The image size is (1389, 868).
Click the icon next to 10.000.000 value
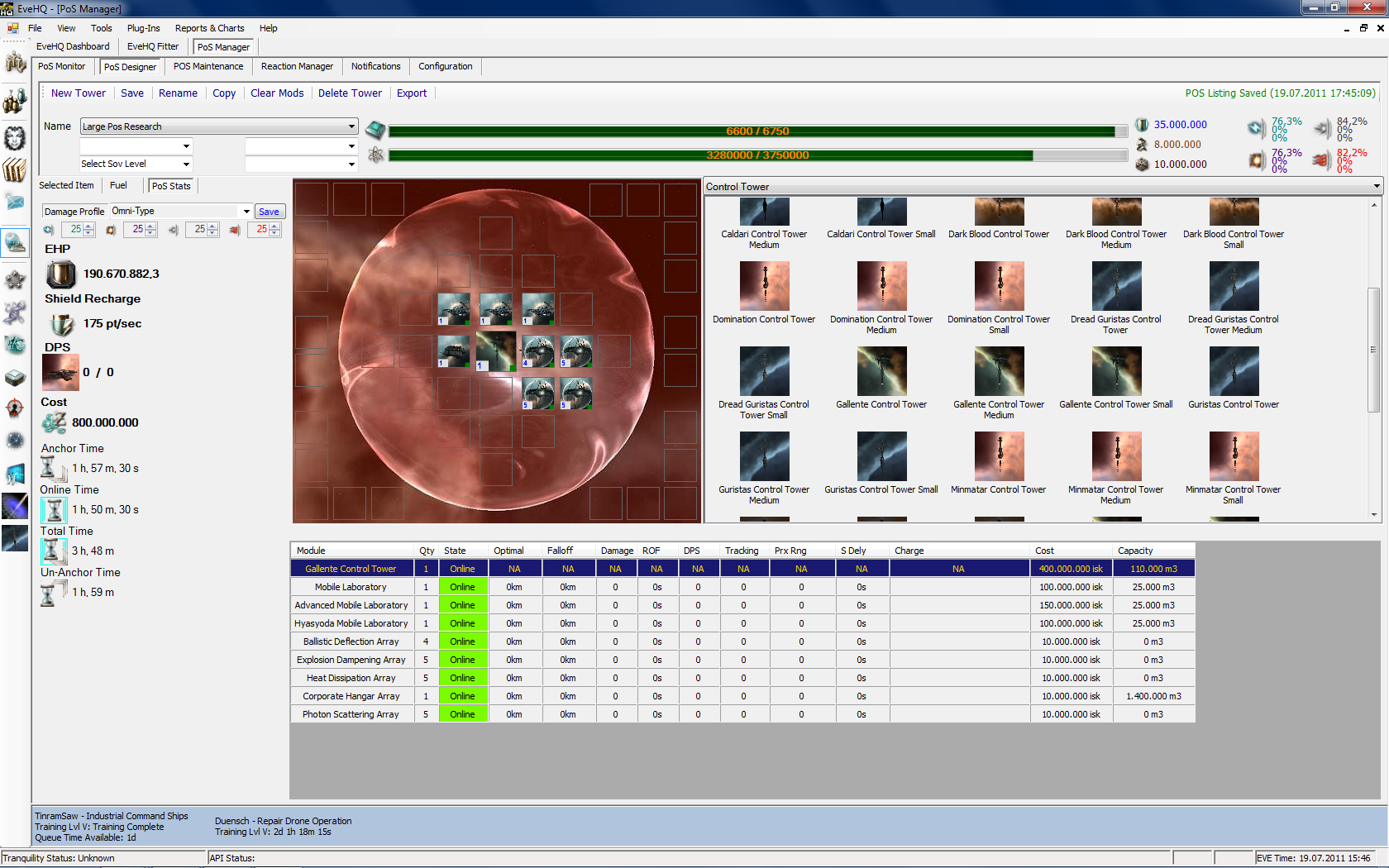[x=1142, y=165]
